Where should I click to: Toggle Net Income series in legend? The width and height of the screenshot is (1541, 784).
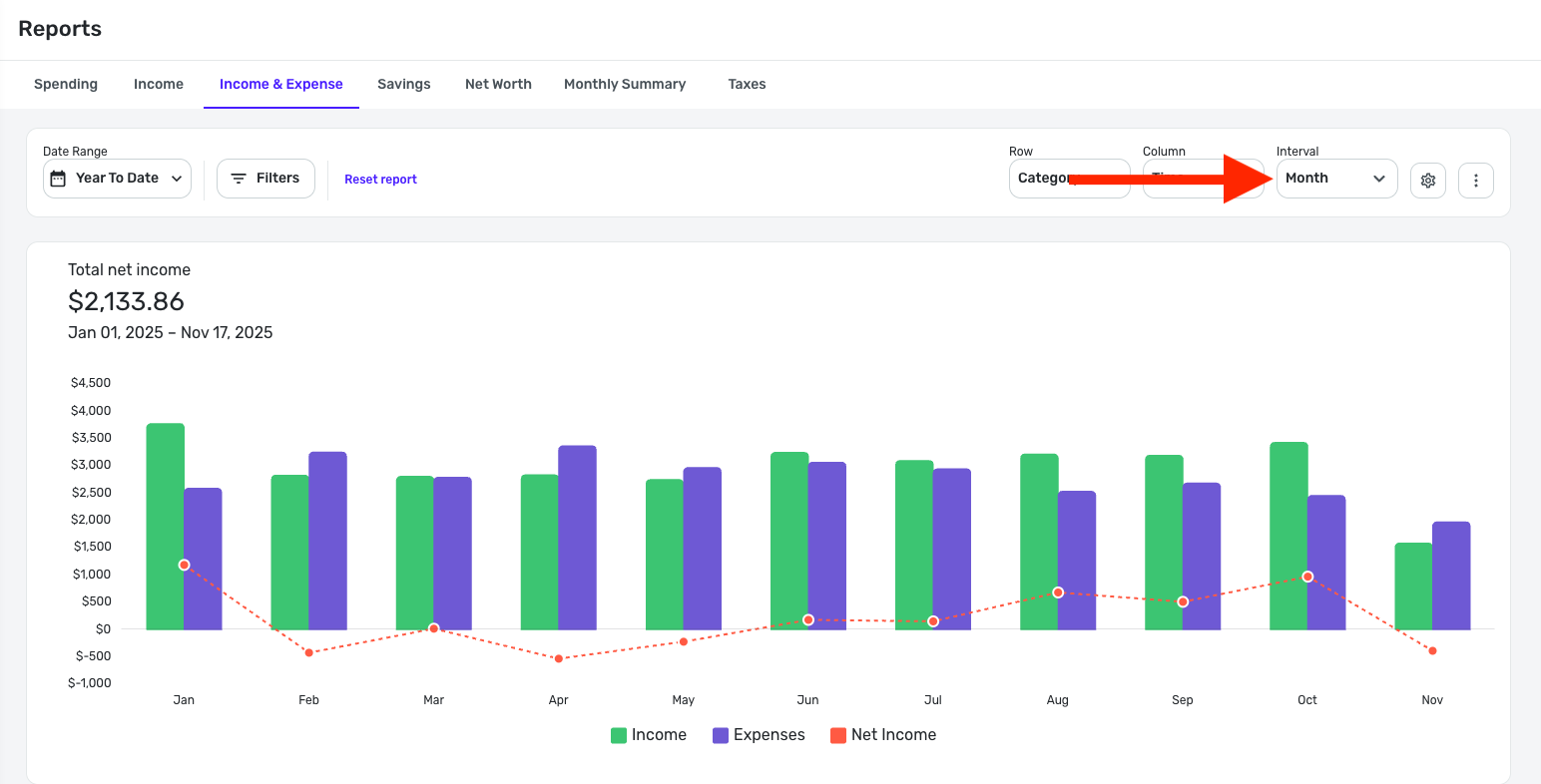893,735
